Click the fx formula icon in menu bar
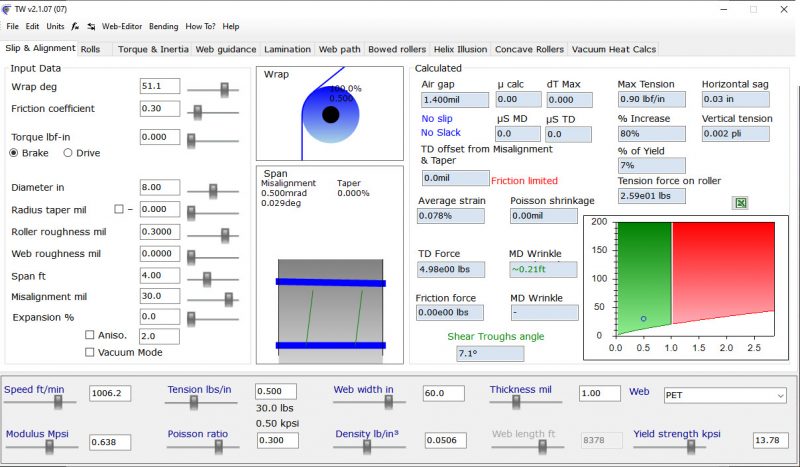 77,26
